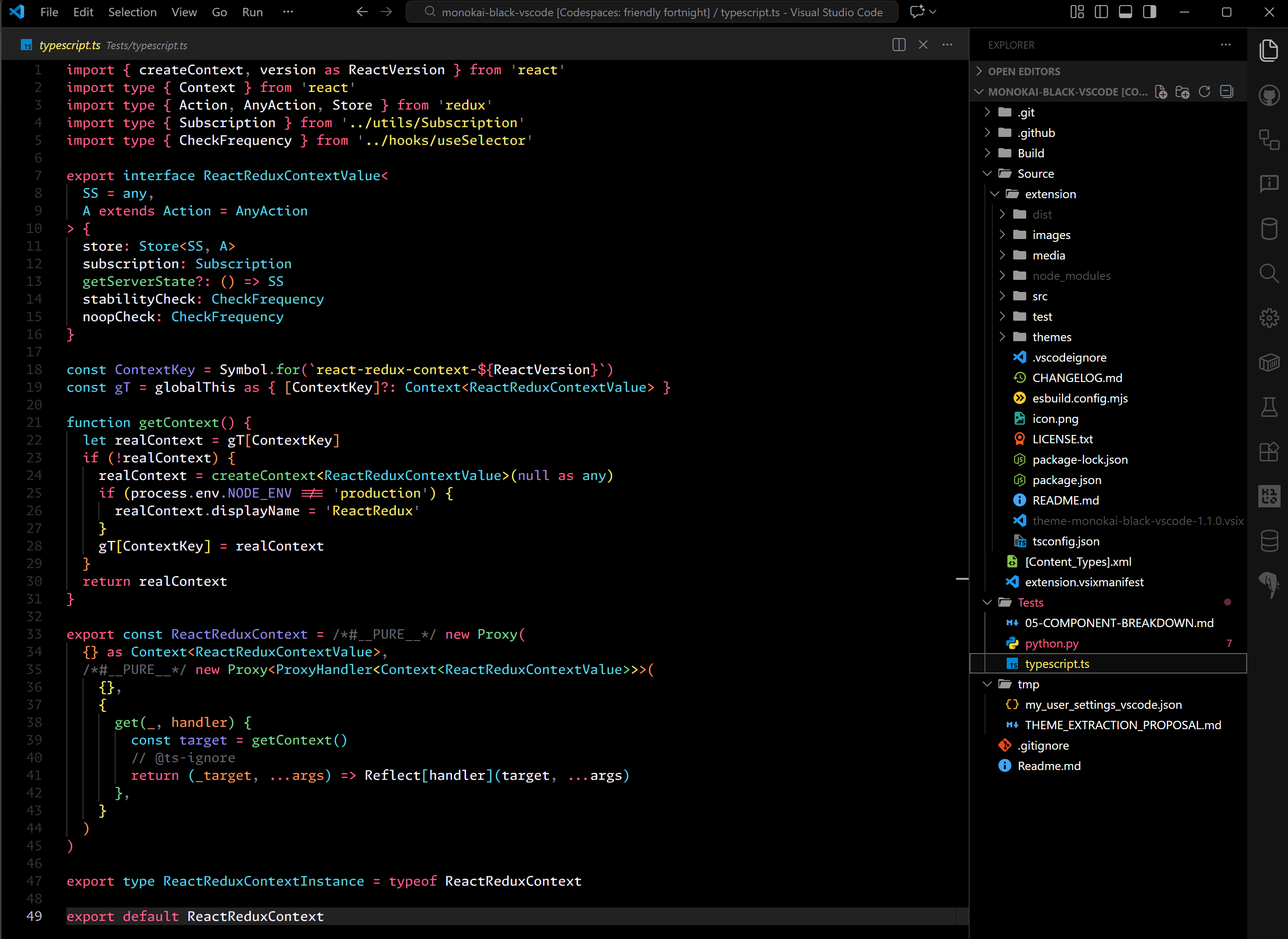This screenshot has width=1288, height=939.
Task: Open the Docker containers view icon
Action: (1270, 362)
